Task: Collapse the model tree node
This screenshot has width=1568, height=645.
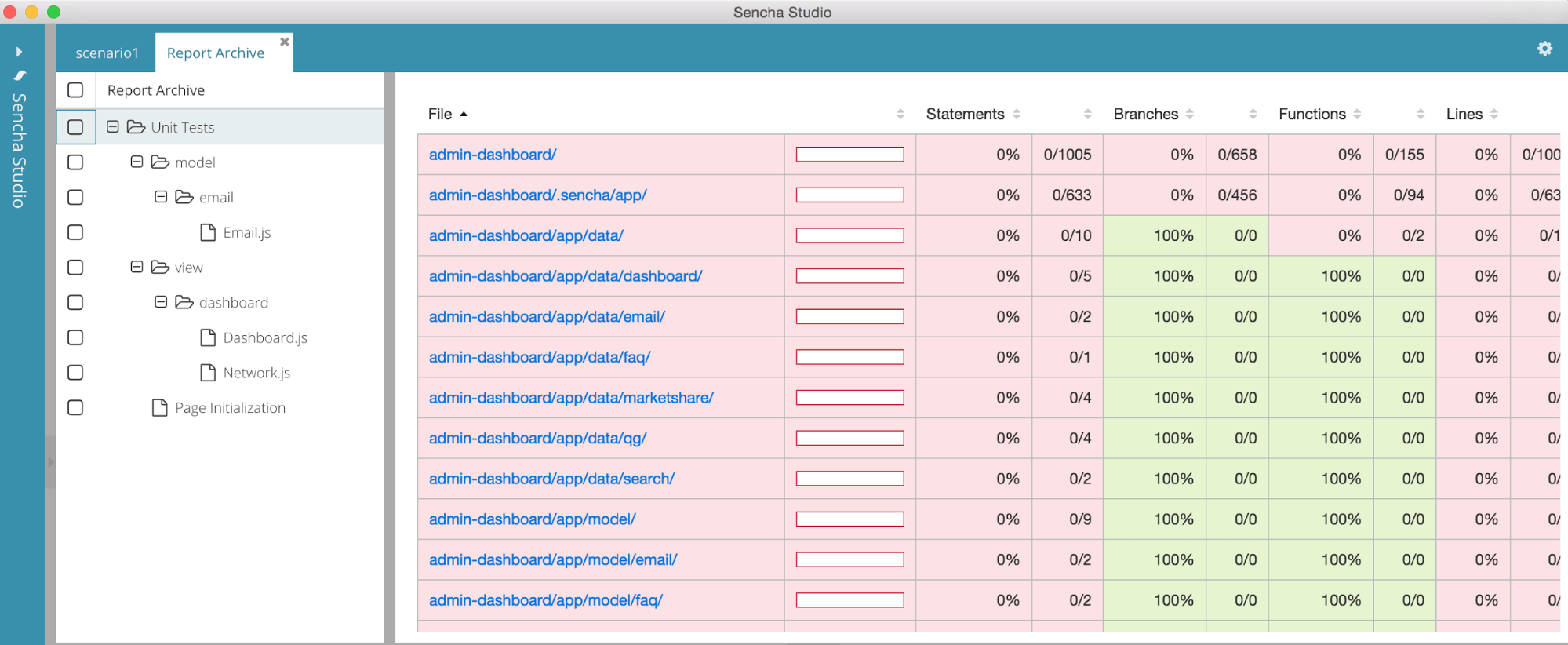Action: [136, 162]
